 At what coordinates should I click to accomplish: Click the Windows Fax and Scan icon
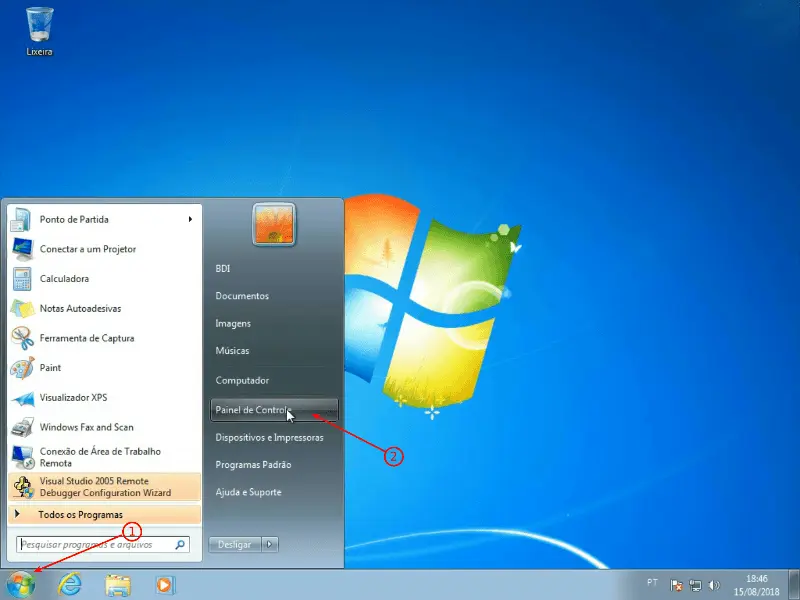pyautogui.click(x=22, y=427)
